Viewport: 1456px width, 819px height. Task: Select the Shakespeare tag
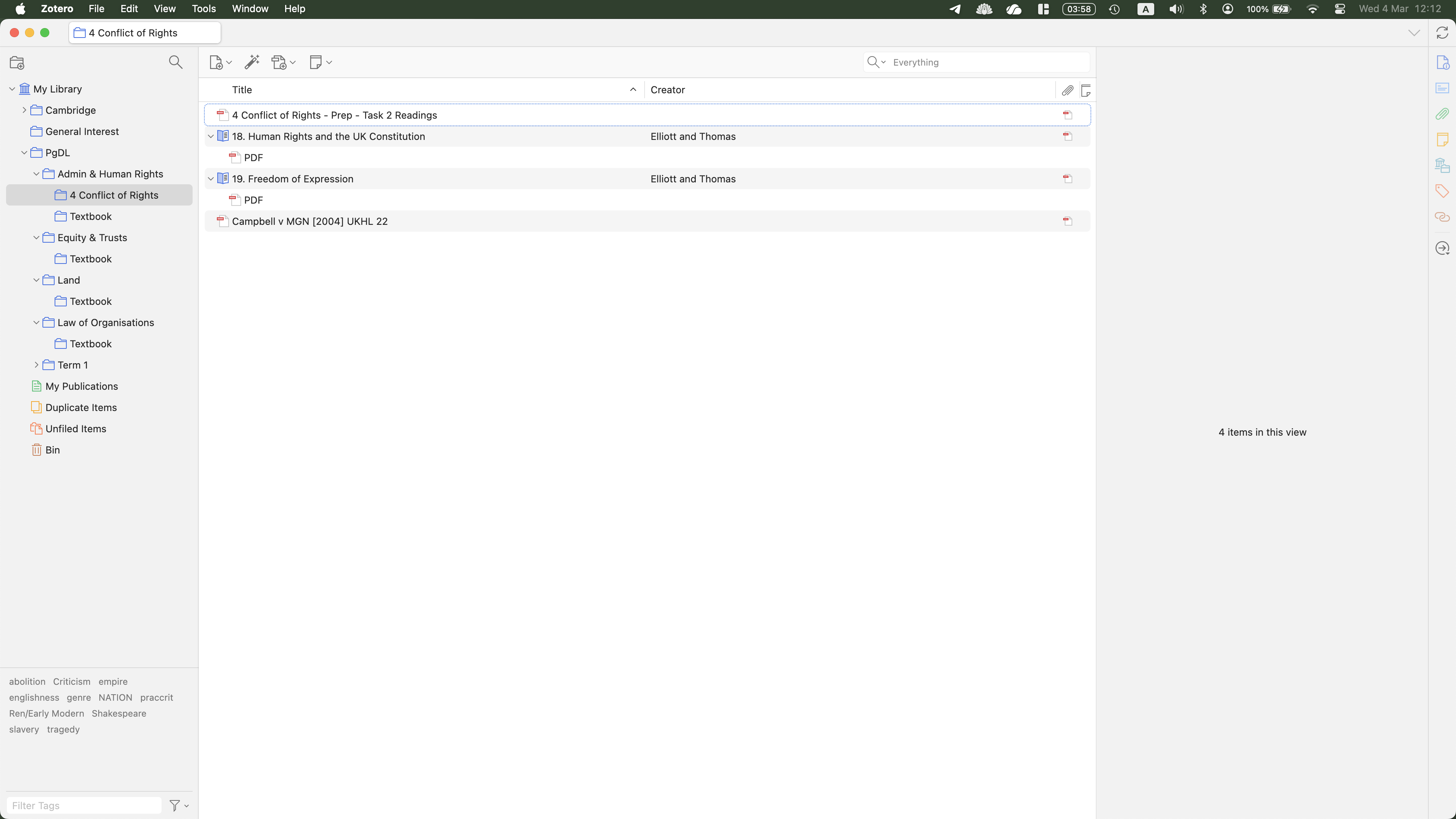pos(119,714)
